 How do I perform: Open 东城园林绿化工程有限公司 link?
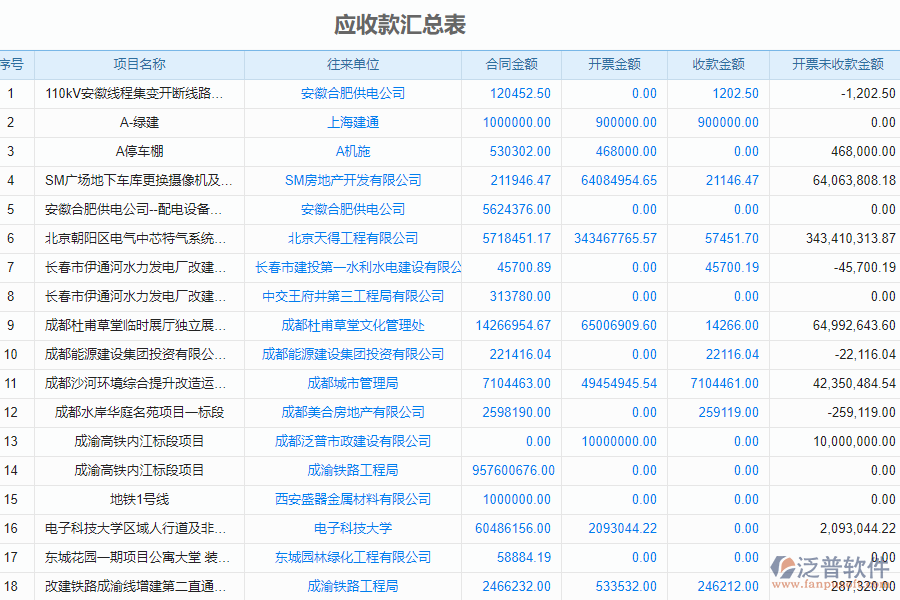click(358, 557)
